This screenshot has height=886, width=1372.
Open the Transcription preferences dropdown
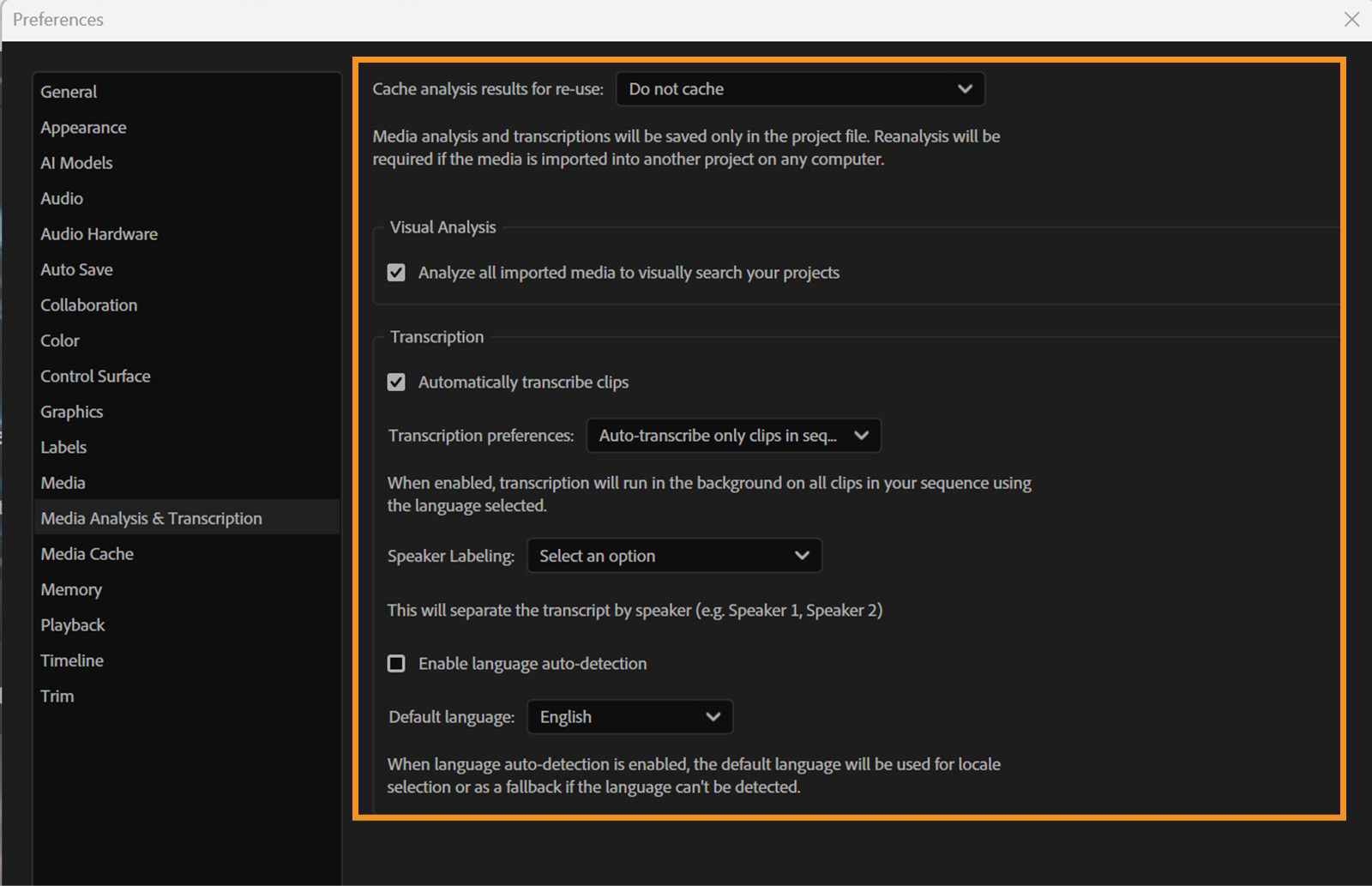[x=733, y=435]
